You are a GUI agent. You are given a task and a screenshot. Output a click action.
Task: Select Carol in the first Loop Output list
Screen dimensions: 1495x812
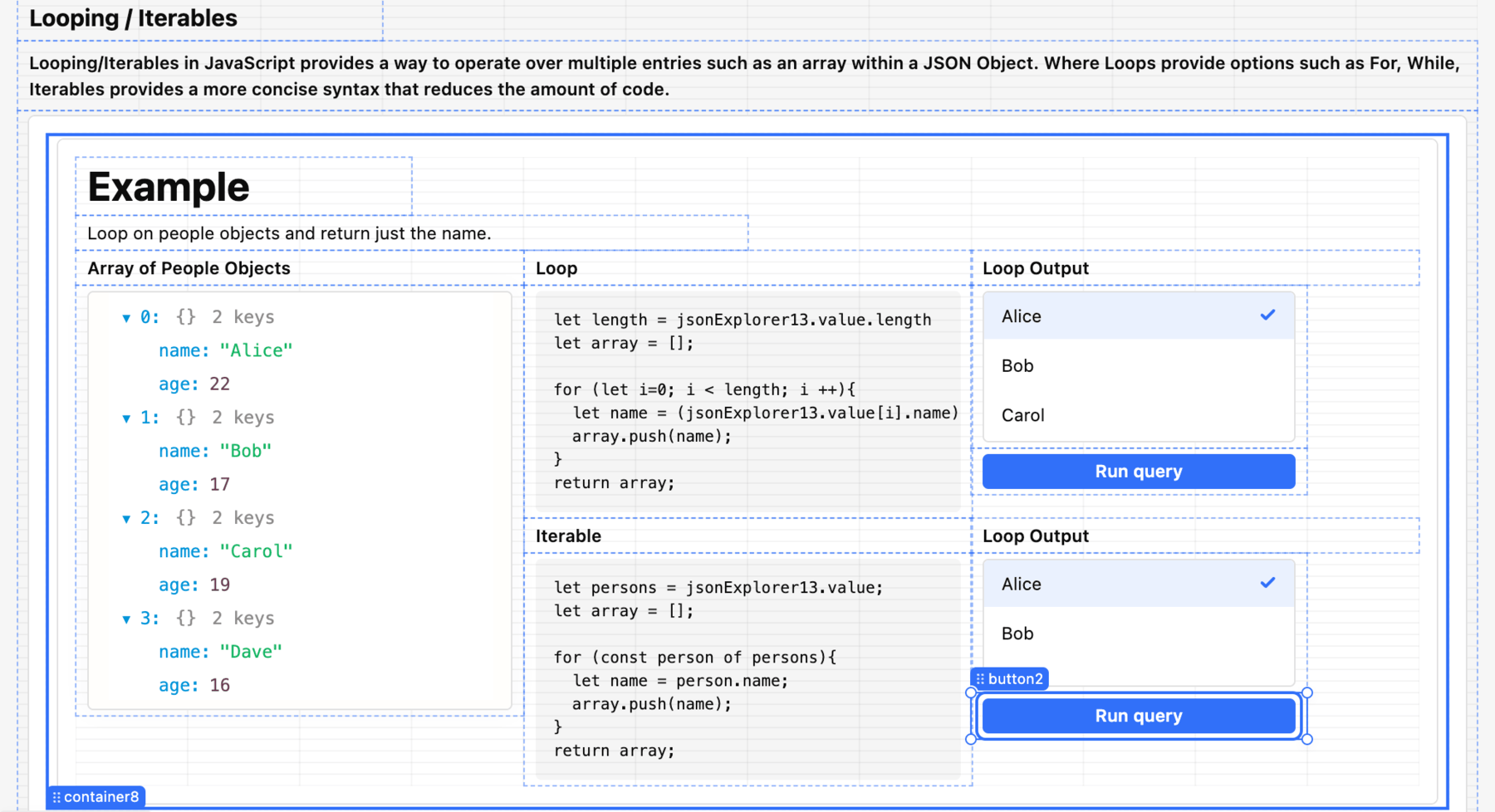point(1138,415)
